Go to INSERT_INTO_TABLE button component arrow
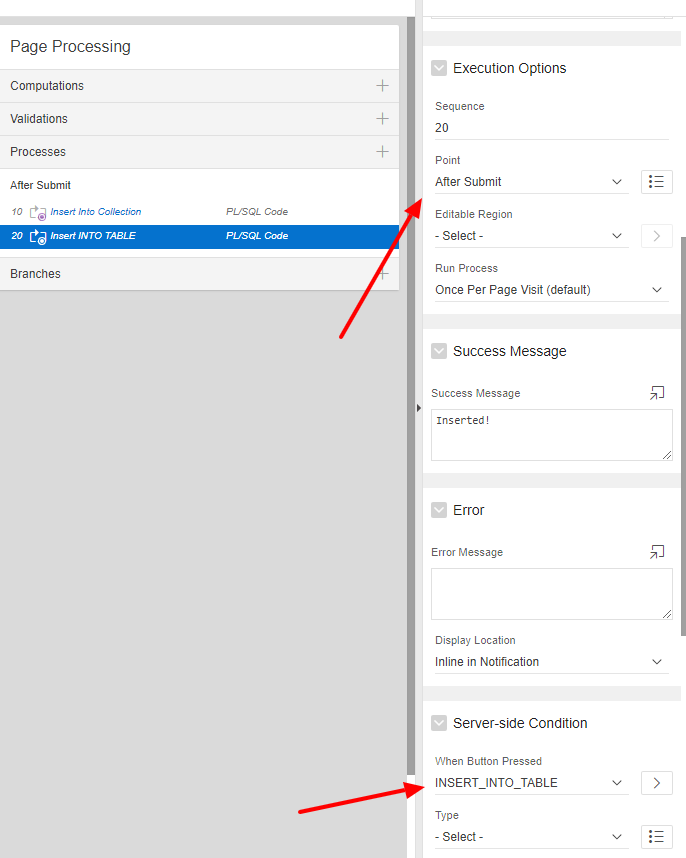 tap(656, 783)
